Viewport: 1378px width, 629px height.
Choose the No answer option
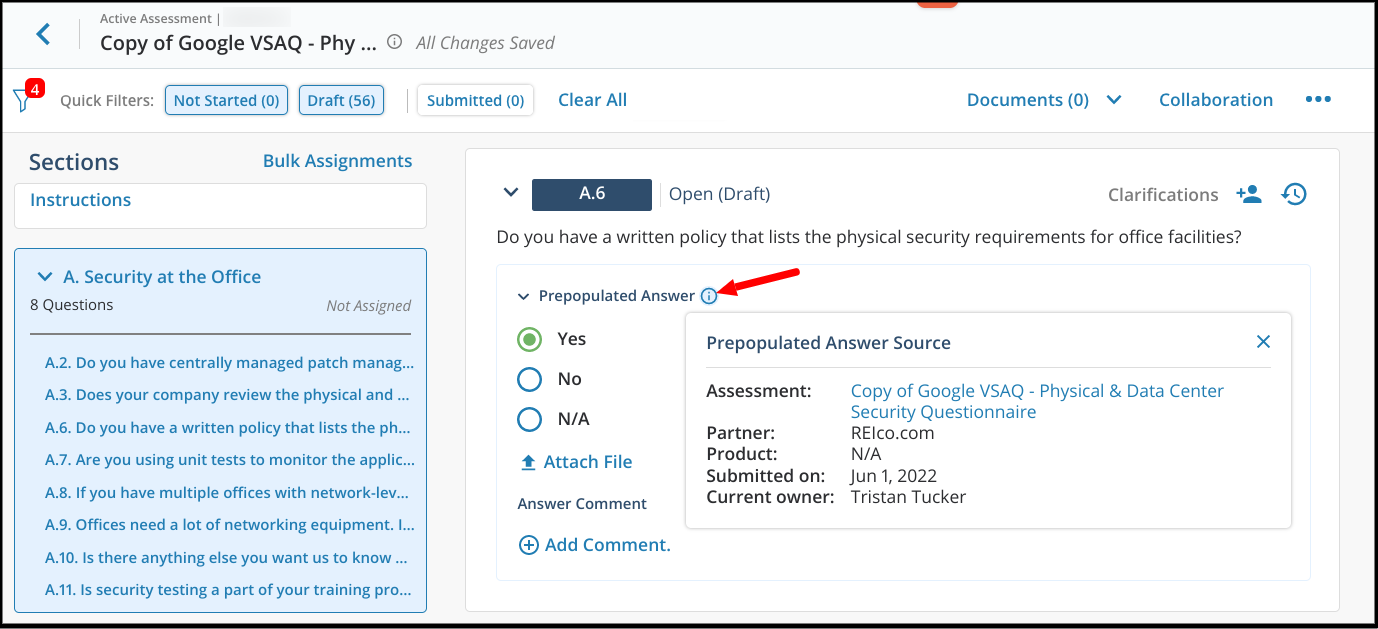pos(529,379)
